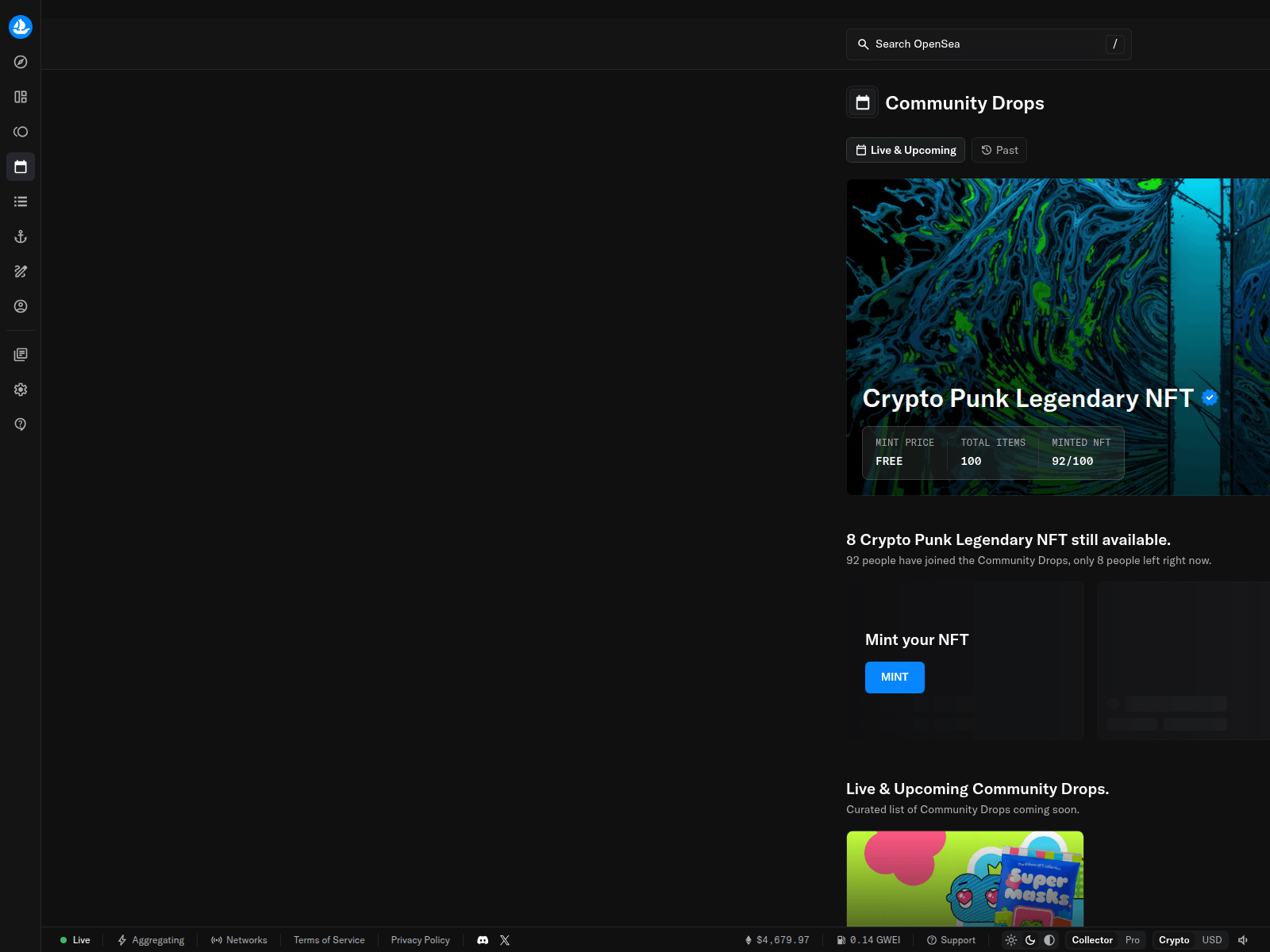Open the X (Twitter) icon in footer
The image size is (1270, 952).
(x=505, y=940)
